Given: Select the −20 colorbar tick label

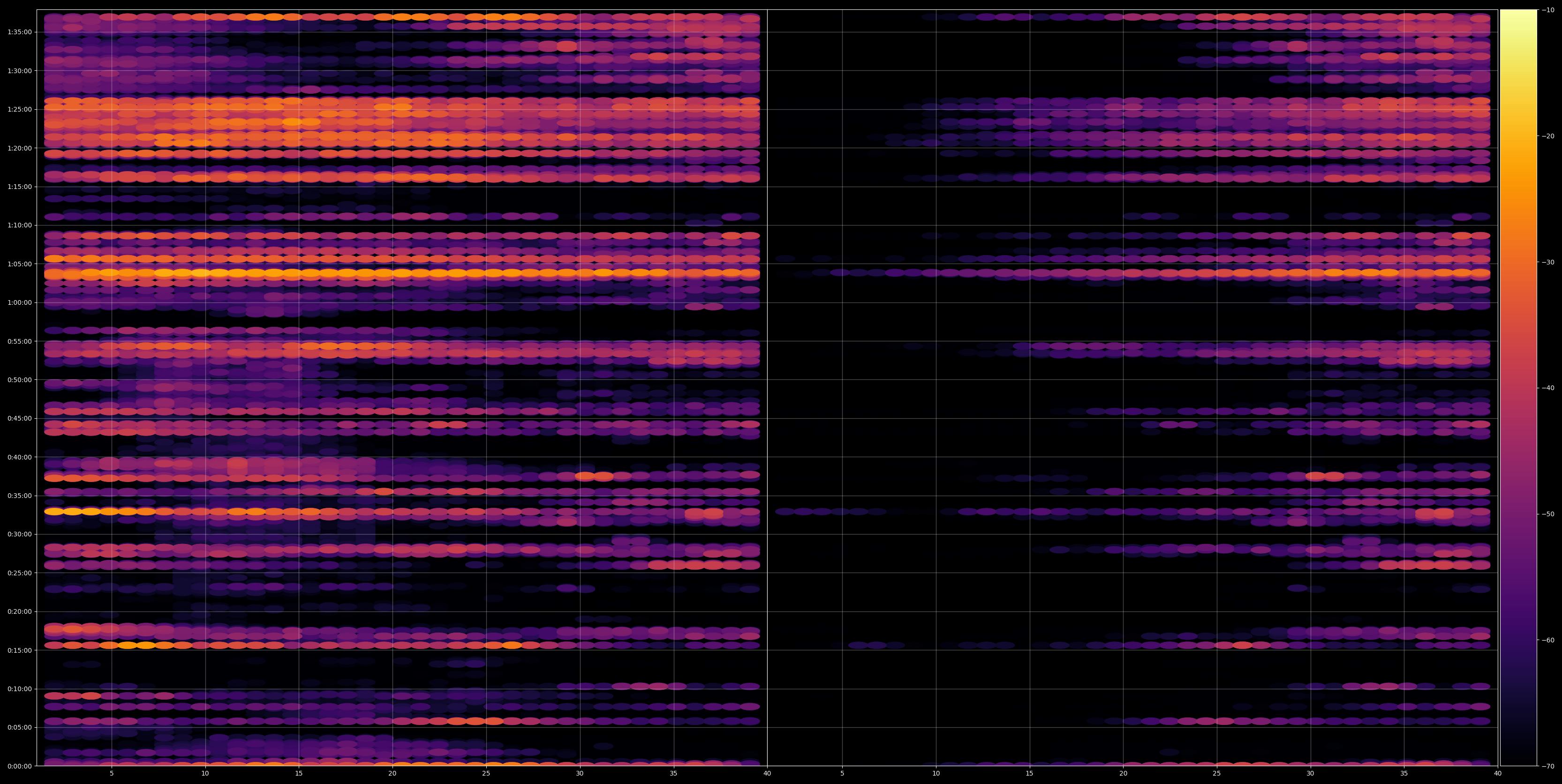Looking at the screenshot, I should (1548, 136).
